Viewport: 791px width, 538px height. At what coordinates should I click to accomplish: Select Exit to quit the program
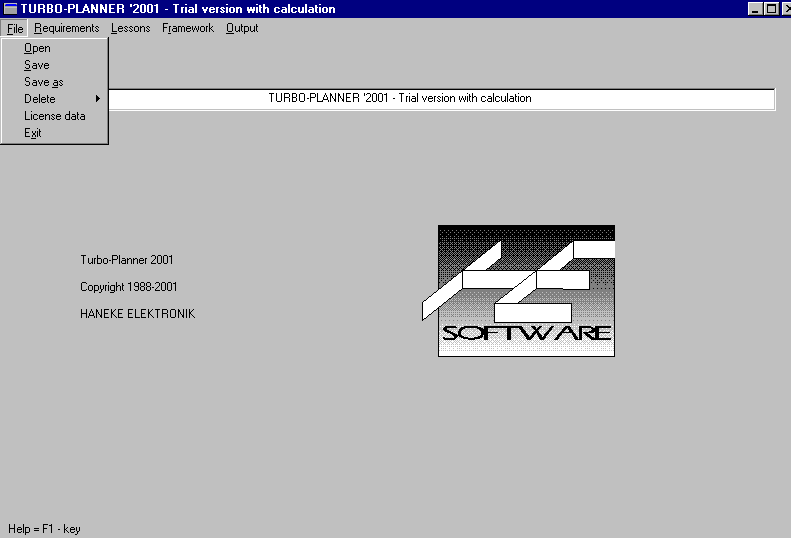tap(54, 133)
